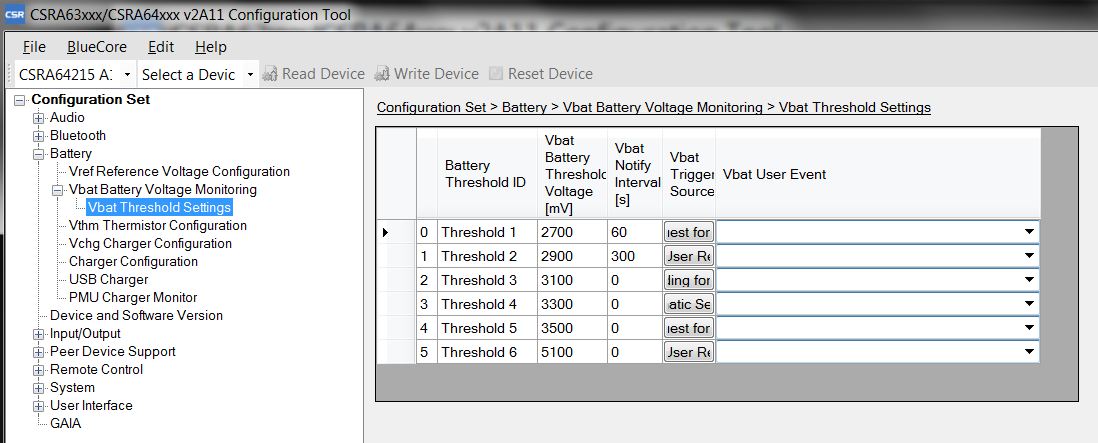The image size is (1098, 443).
Task: Click the CSR application logo icon
Action: [14, 14]
